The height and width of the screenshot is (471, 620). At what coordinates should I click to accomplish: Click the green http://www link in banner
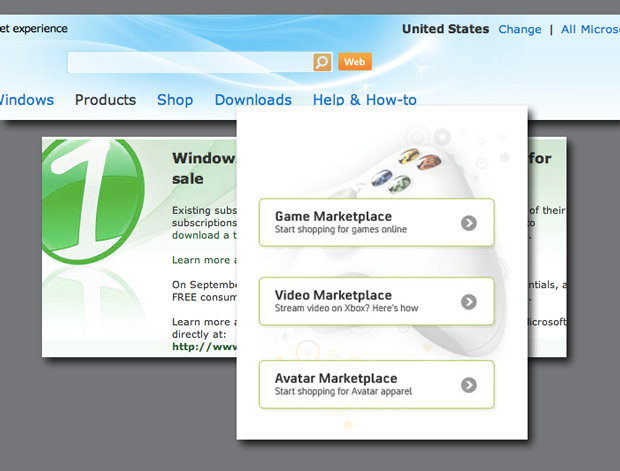[204, 347]
